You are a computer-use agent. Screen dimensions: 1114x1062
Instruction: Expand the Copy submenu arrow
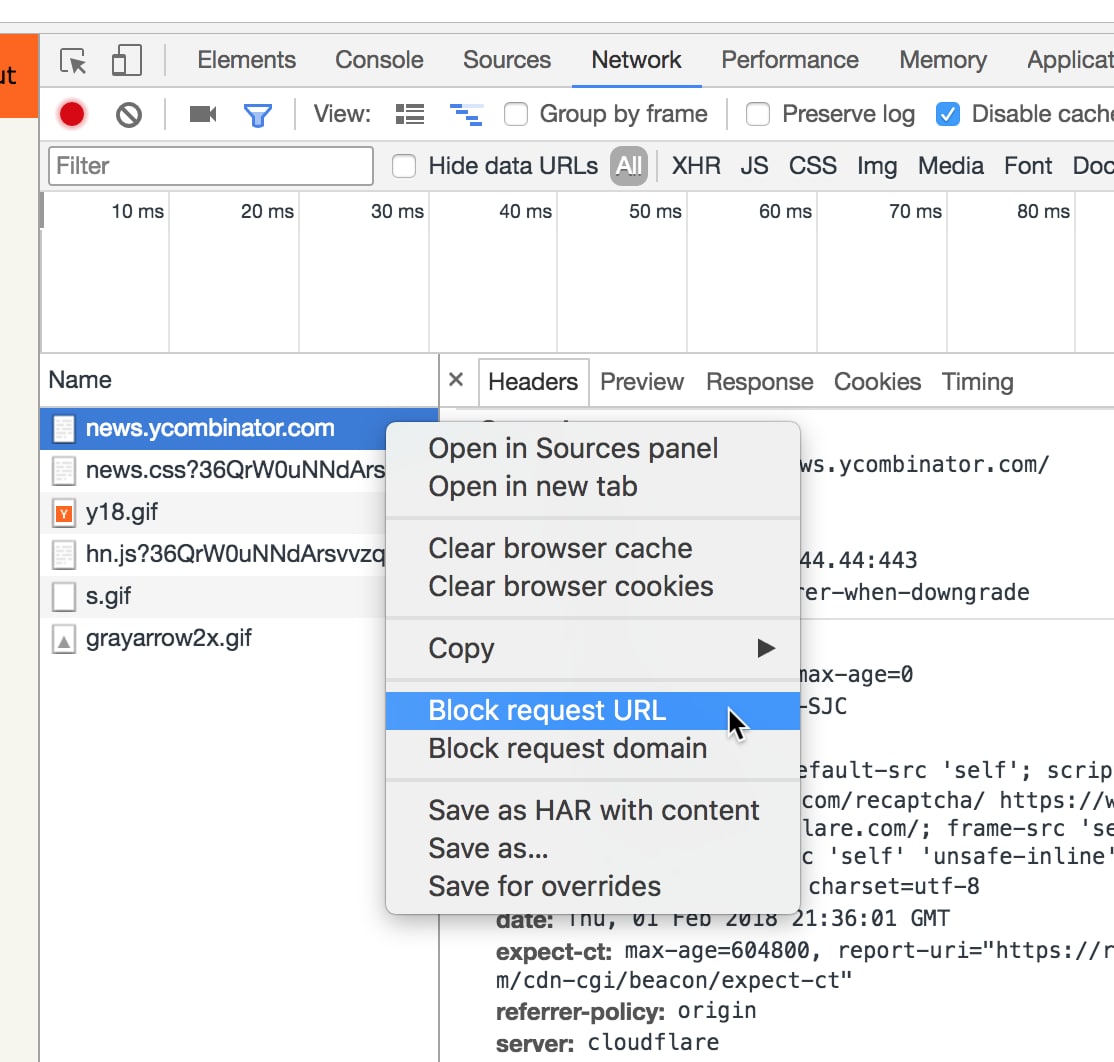coord(766,648)
